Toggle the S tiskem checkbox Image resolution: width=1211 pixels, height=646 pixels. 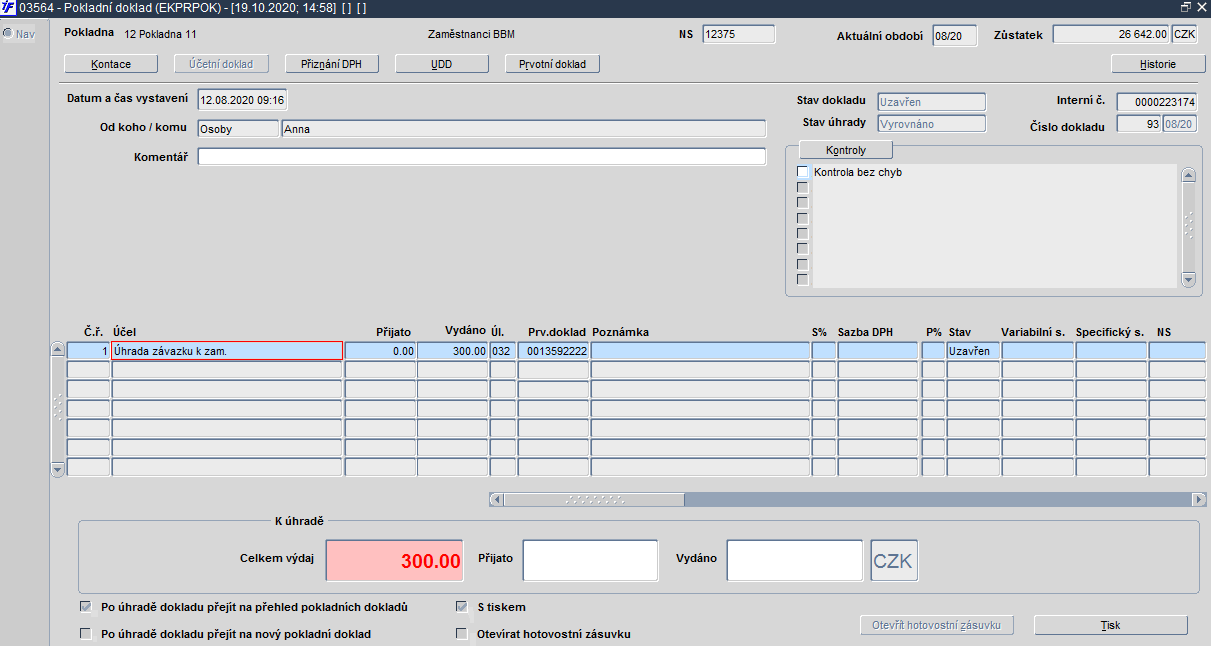(x=462, y=607)
